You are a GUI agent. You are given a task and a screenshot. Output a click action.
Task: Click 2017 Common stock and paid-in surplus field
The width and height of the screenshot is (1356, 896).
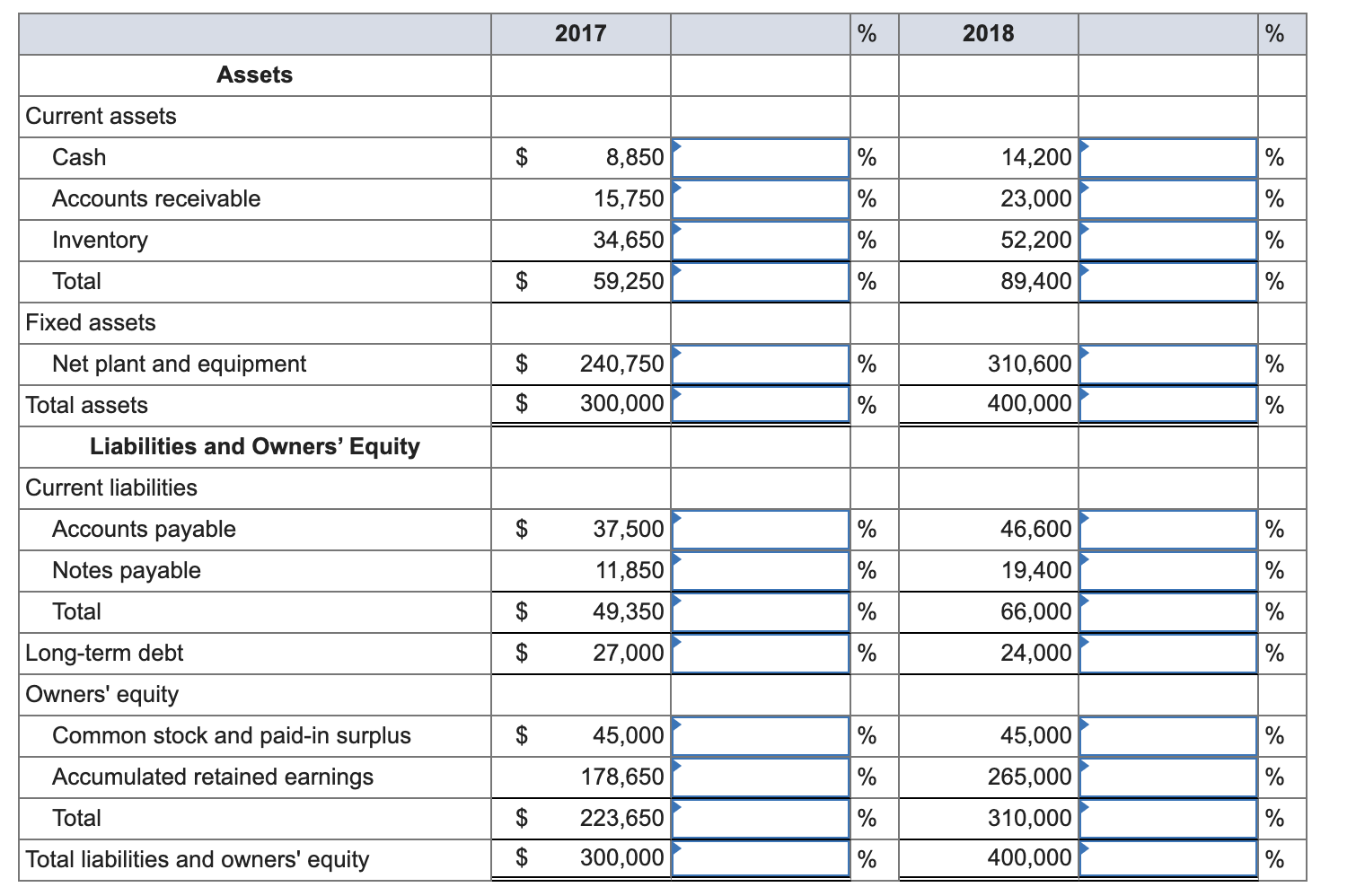pyautogui.click(x=761, y=736)
